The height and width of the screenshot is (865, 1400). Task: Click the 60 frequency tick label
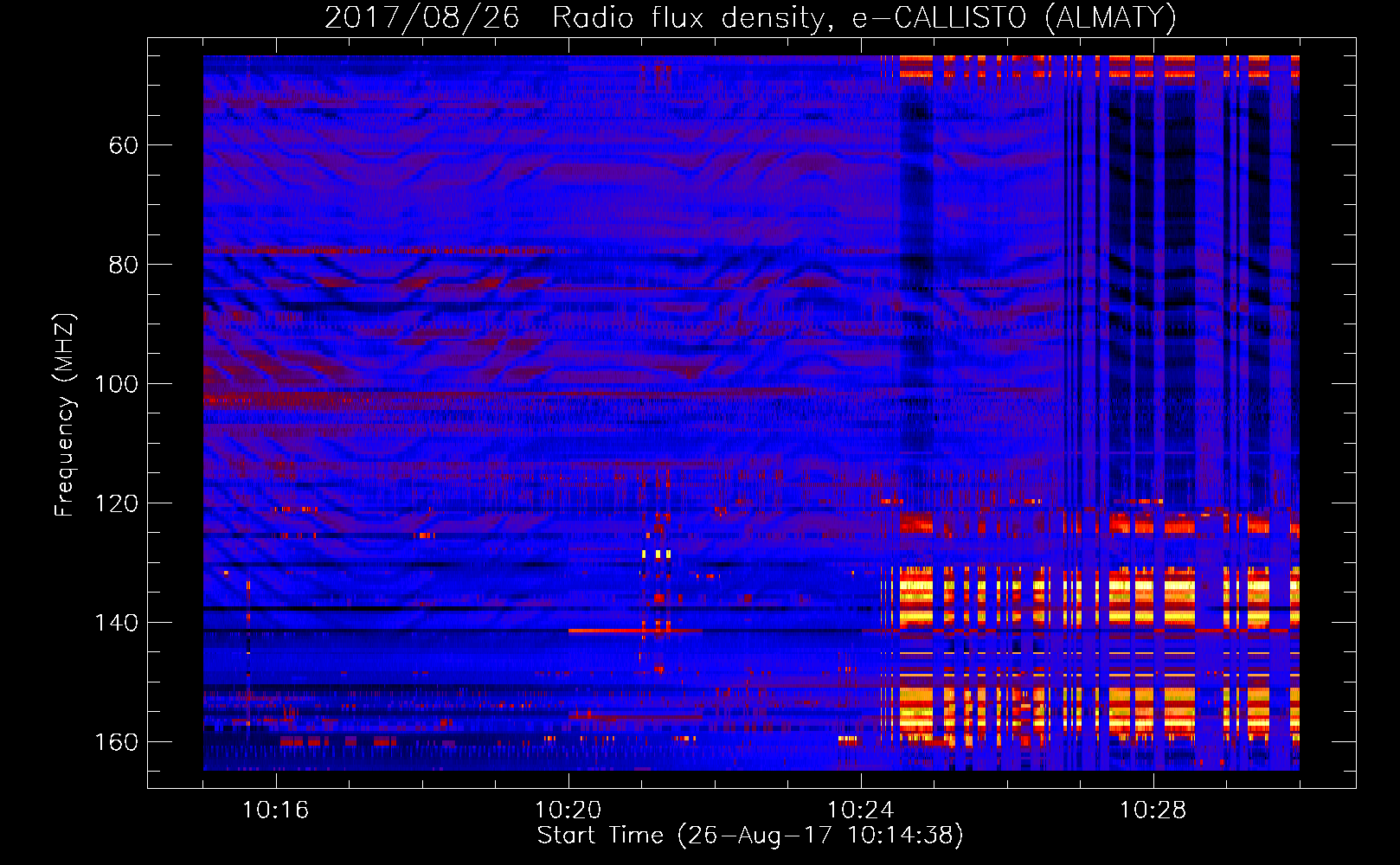tap(123, 145)
